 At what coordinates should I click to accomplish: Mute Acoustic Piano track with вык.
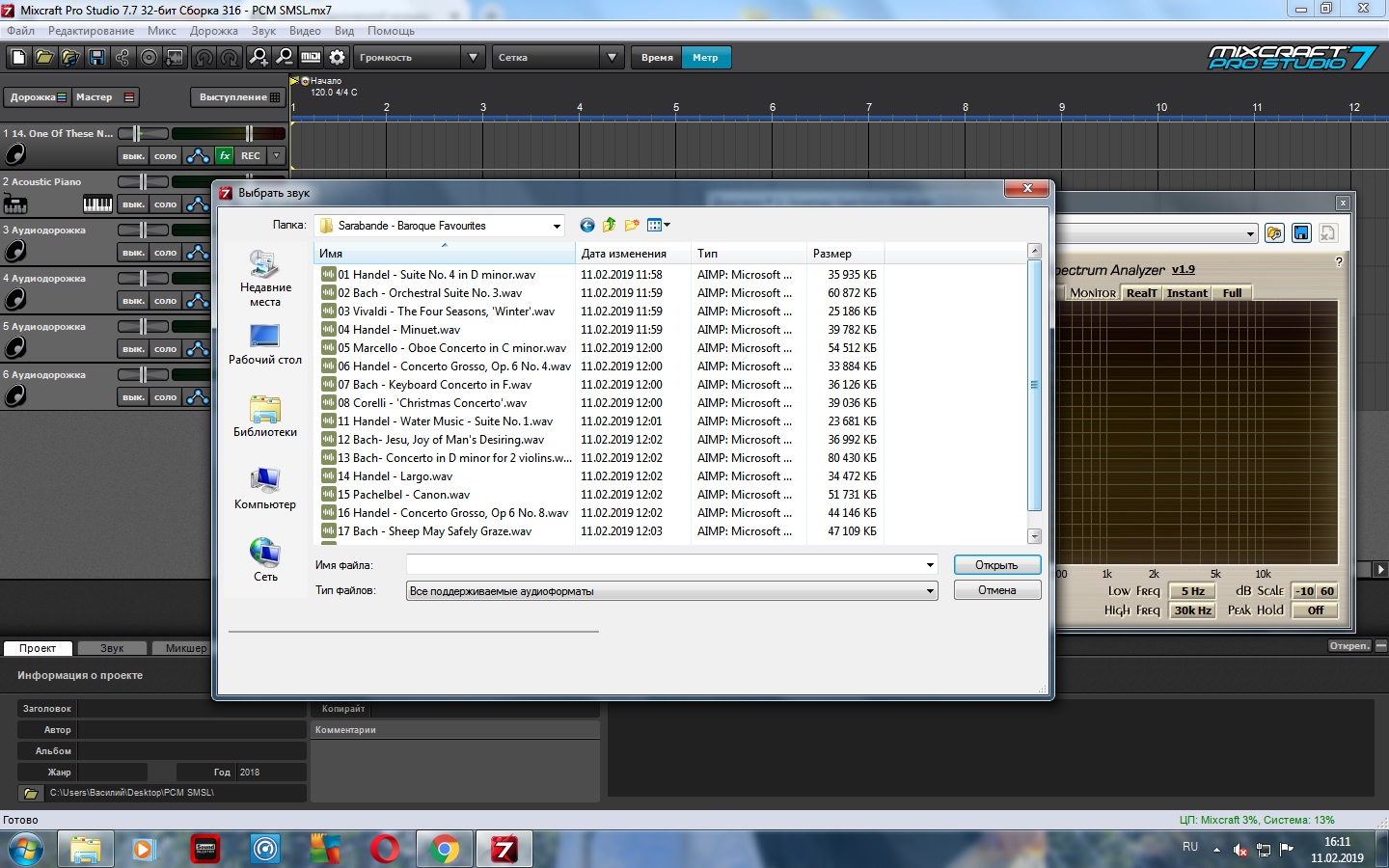pos(133,203)
